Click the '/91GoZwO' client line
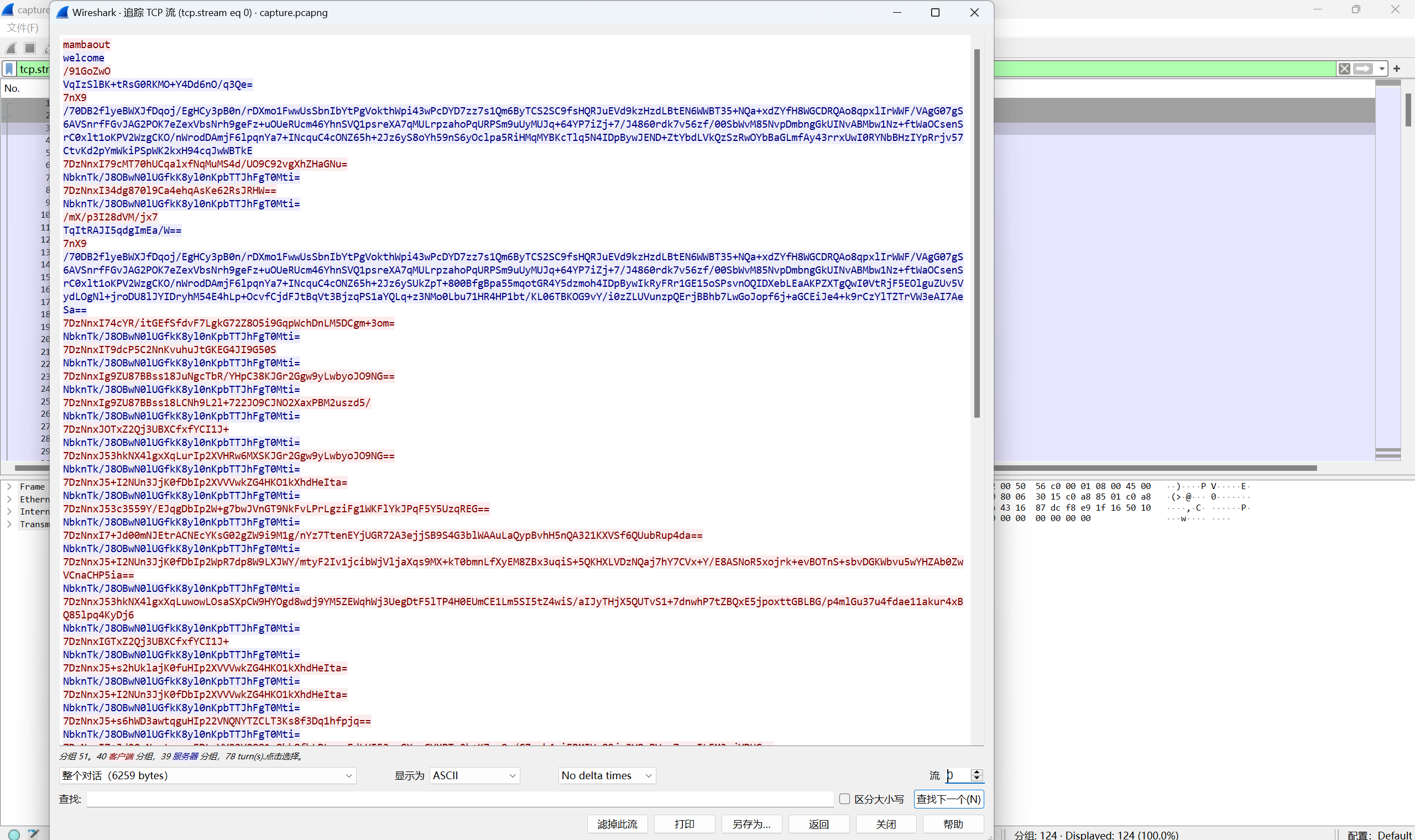 tap(87, 71)
